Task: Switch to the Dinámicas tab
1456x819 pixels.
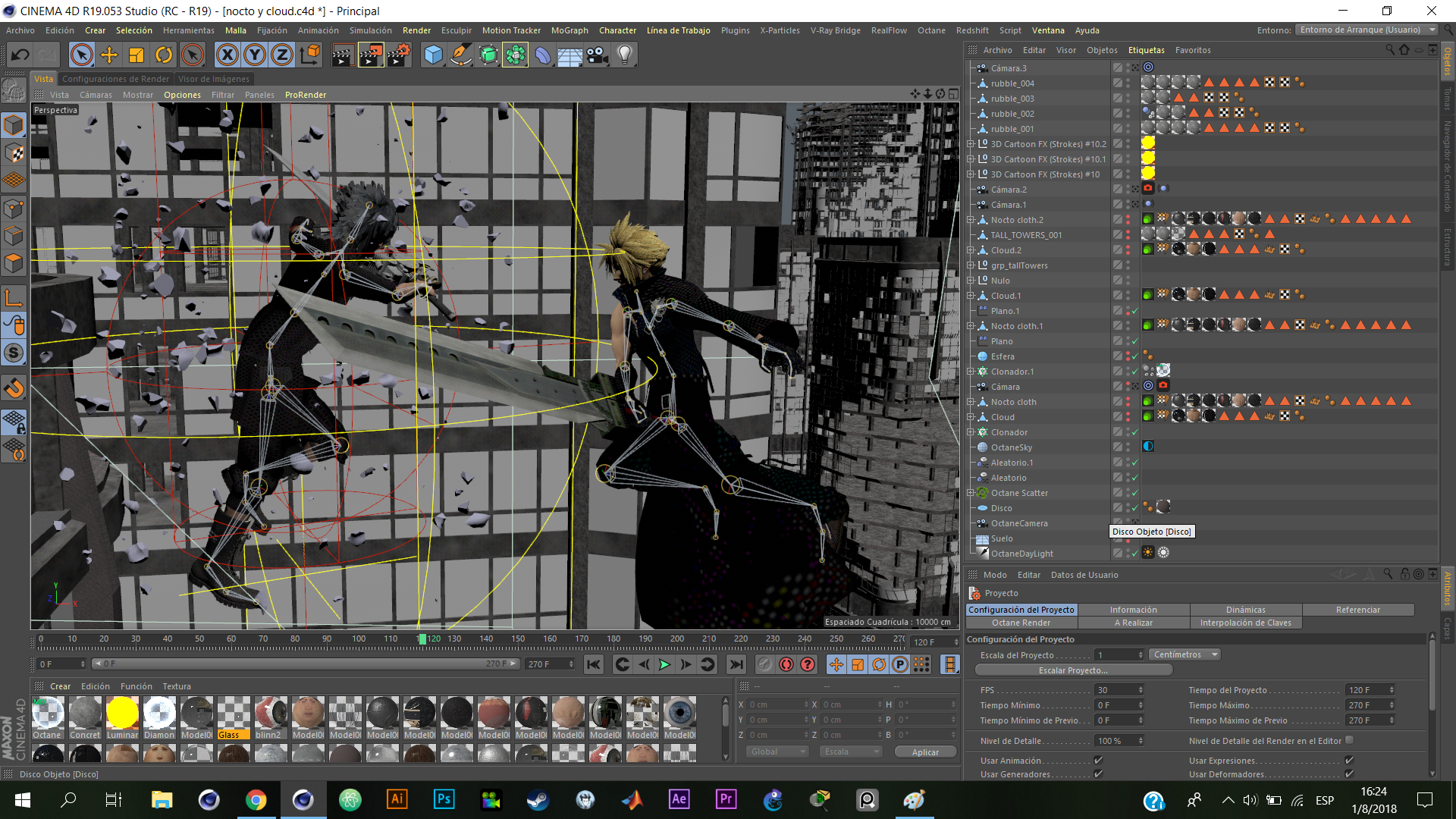Action: (1245, 610)
